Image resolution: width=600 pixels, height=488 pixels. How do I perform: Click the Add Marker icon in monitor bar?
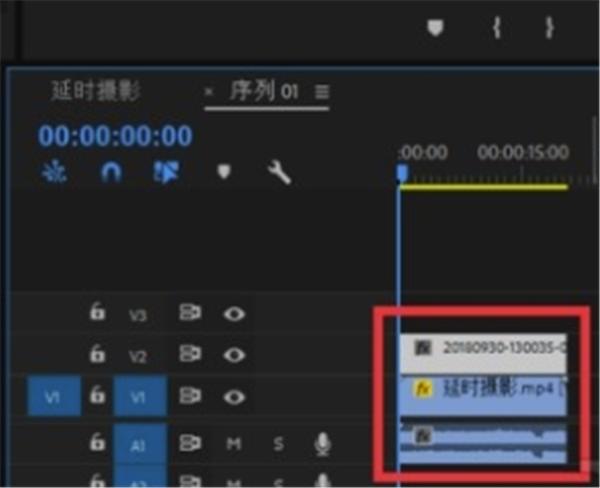[435, 28]
